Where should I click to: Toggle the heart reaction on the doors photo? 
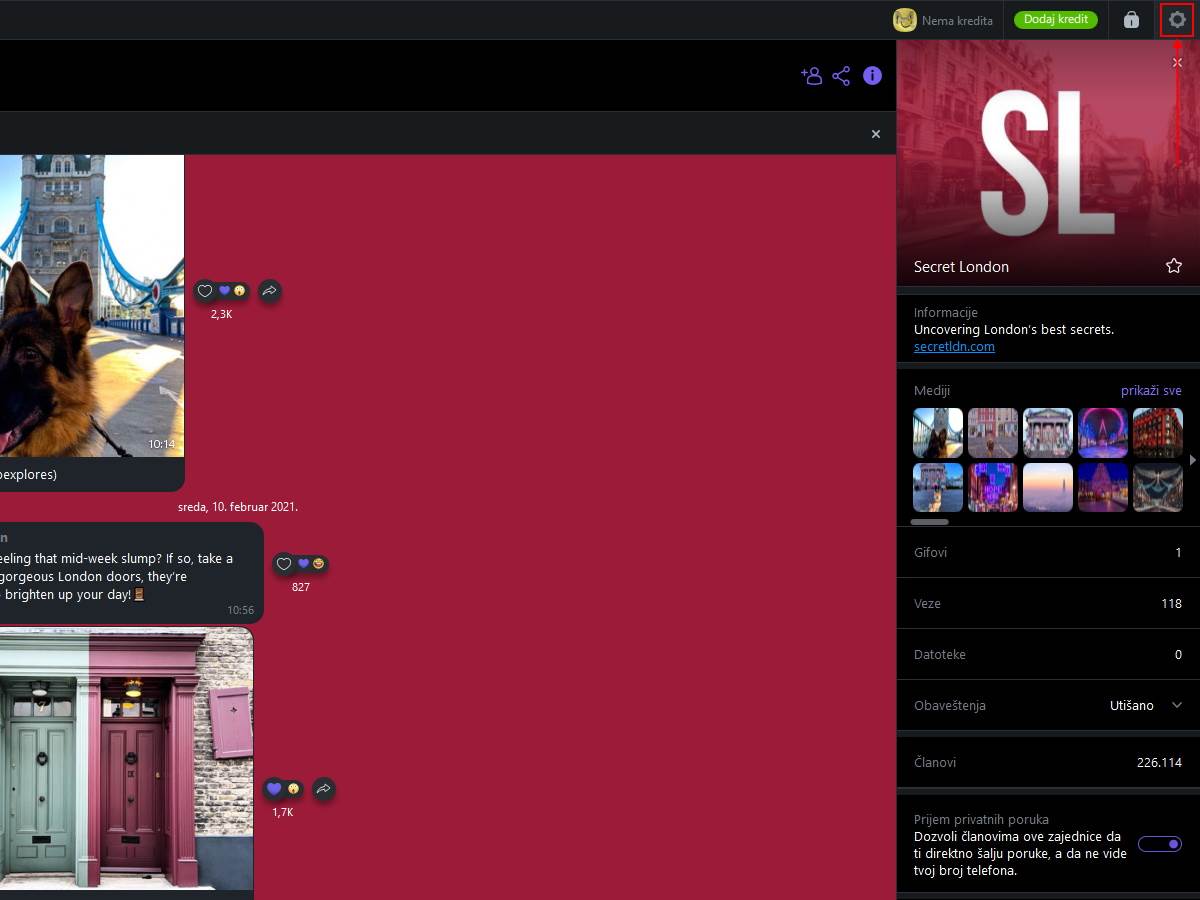click(274, 789)
